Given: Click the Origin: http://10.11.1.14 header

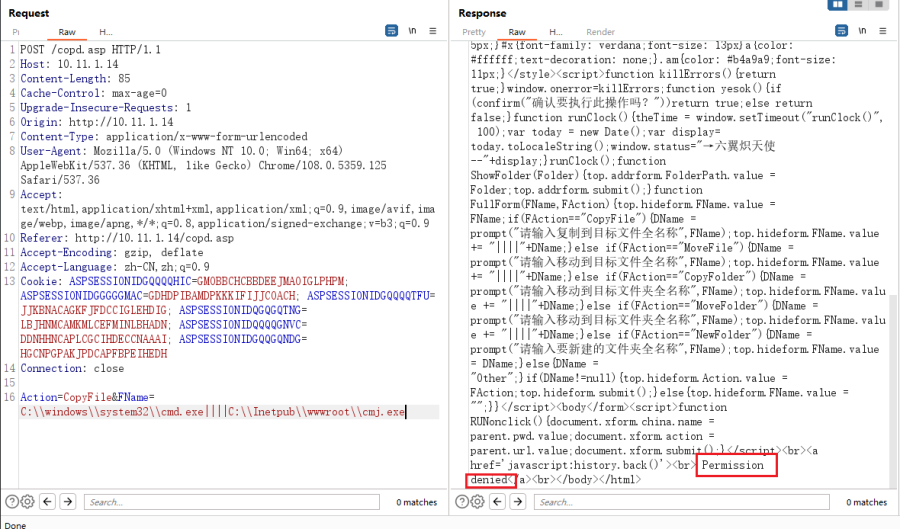Looking at the screenshot, I should click(96, 122).
